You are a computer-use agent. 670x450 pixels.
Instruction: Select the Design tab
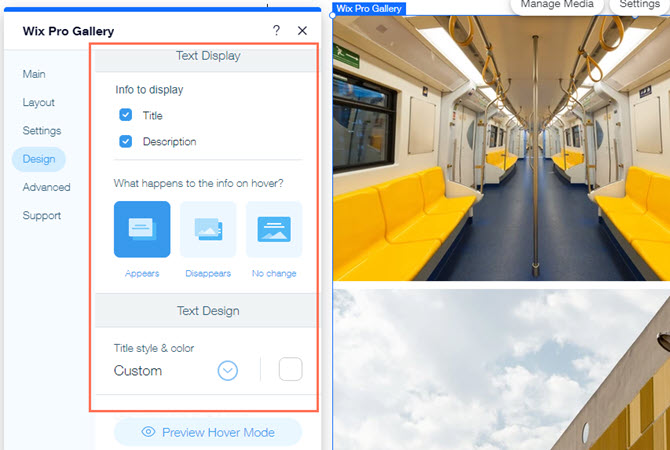point(39,159)
